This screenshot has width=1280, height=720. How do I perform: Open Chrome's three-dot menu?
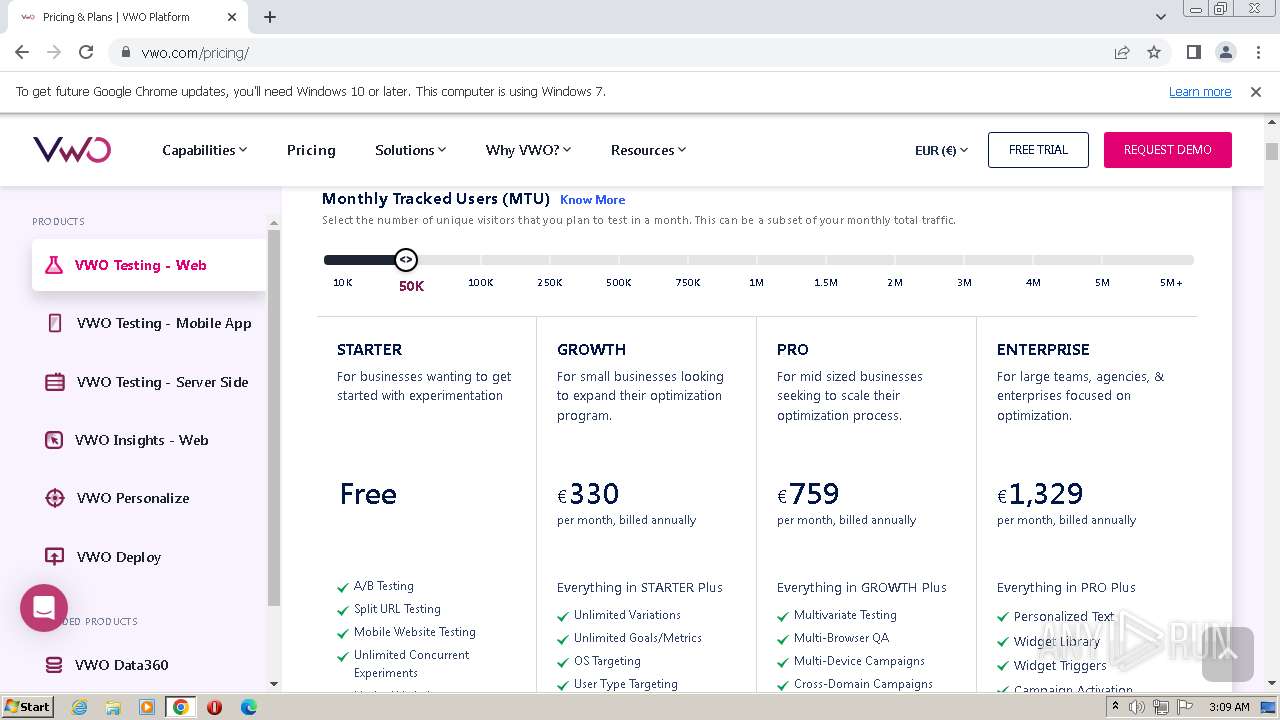(x=1257, y=52)
